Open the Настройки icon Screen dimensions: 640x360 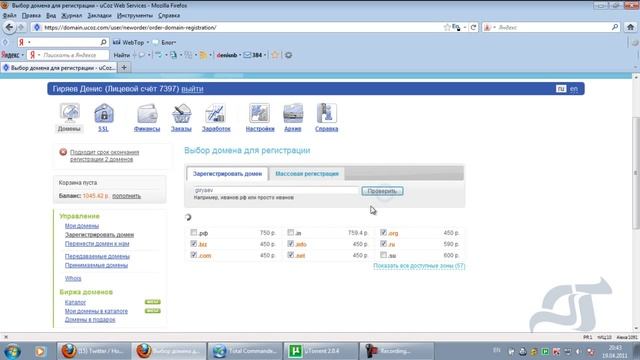point(260,113)
